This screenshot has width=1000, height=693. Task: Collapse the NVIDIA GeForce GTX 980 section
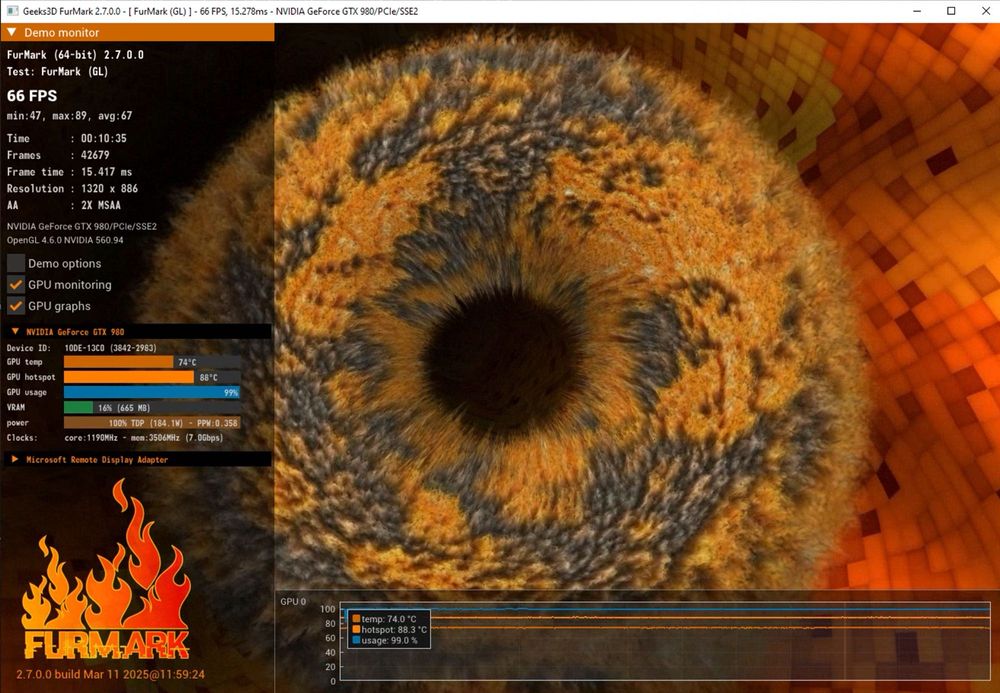tap(15, 332)
